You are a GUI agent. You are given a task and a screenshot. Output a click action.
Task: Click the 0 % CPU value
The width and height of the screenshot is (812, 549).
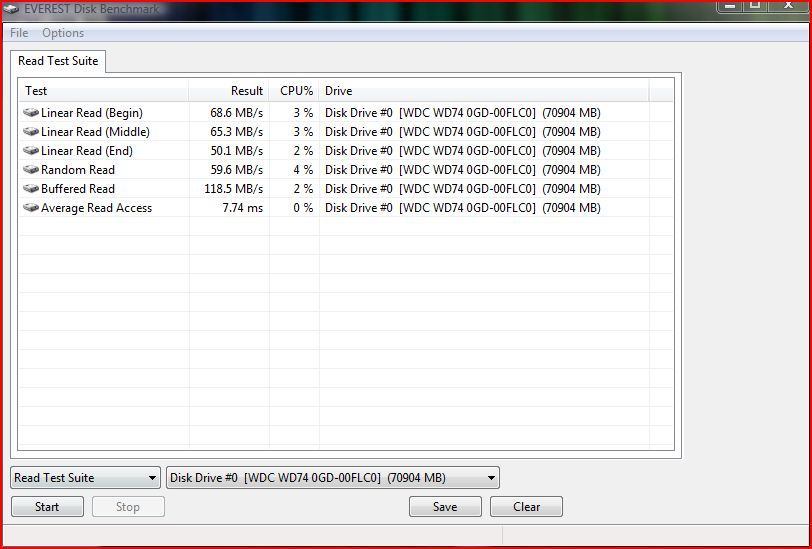pos(303,208)
